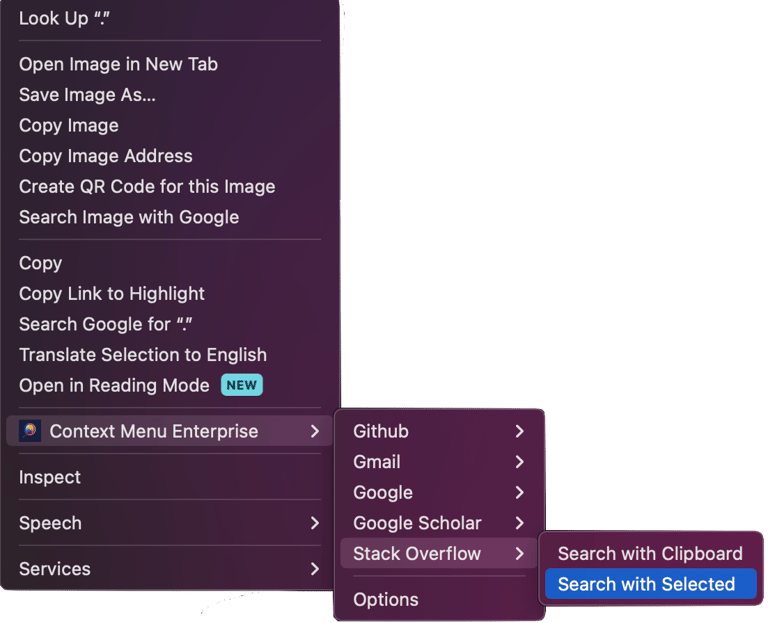Screen dimensions: 768x623
Task: Select Gmail in the submenu
Action: pyautogui.click(x=439, y=462)
